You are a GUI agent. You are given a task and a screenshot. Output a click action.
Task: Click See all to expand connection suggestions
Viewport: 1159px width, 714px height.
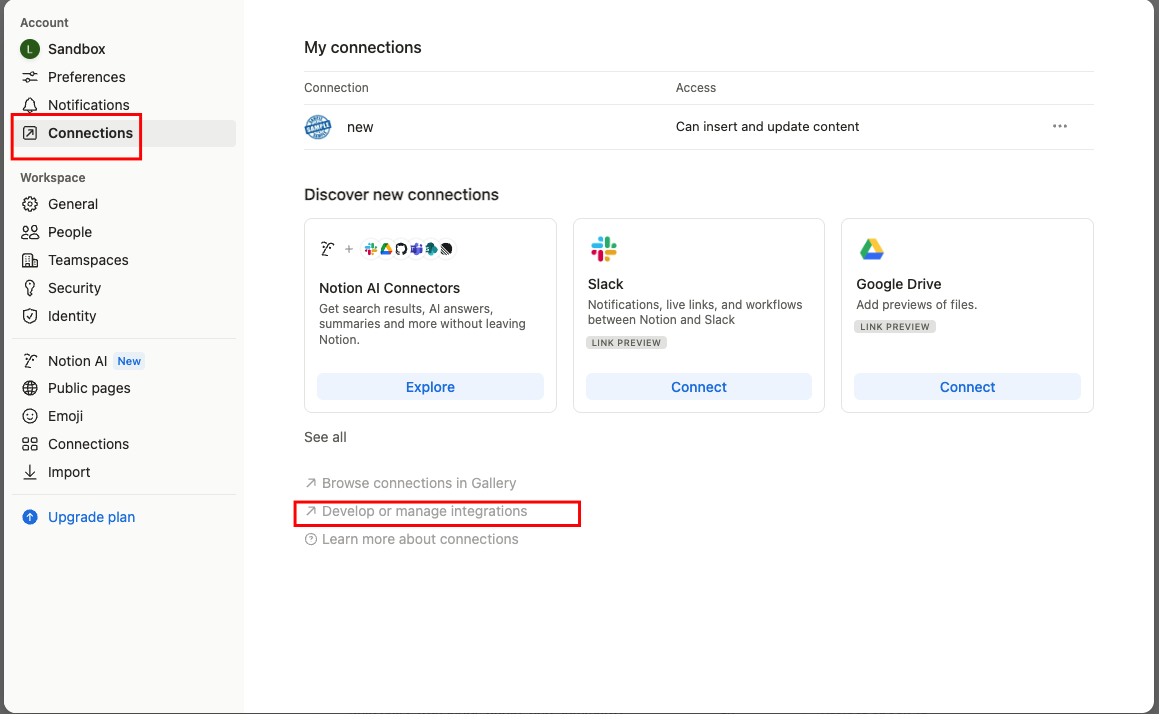click(325, 437)
